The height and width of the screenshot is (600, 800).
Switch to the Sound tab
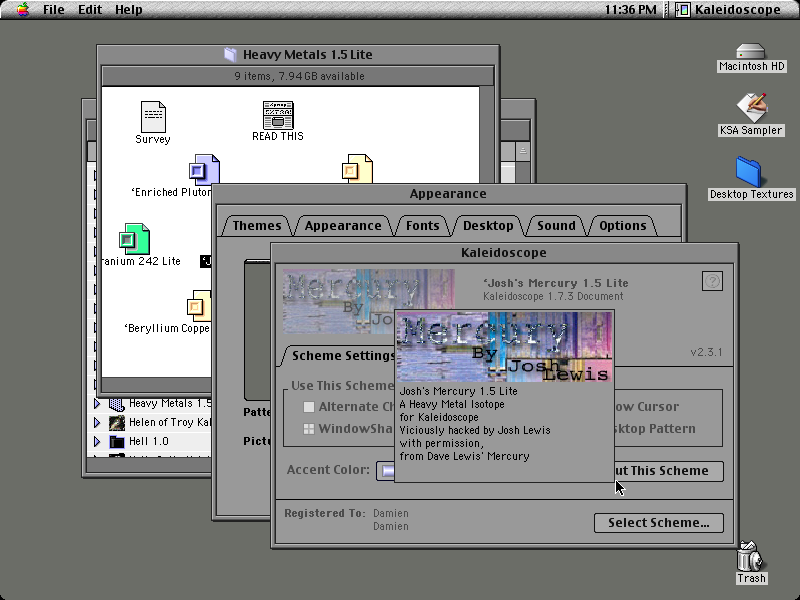[556, 226]
